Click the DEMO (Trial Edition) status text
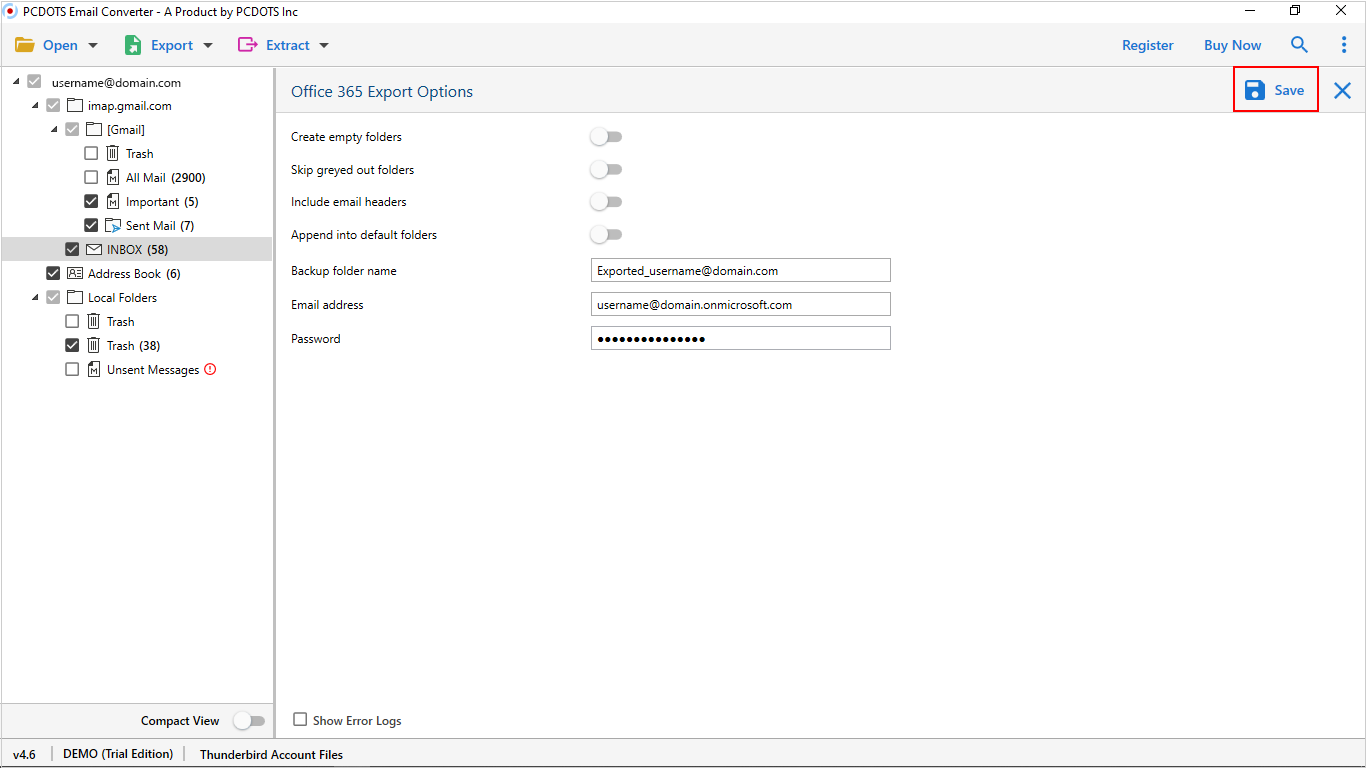 point(118,754)
